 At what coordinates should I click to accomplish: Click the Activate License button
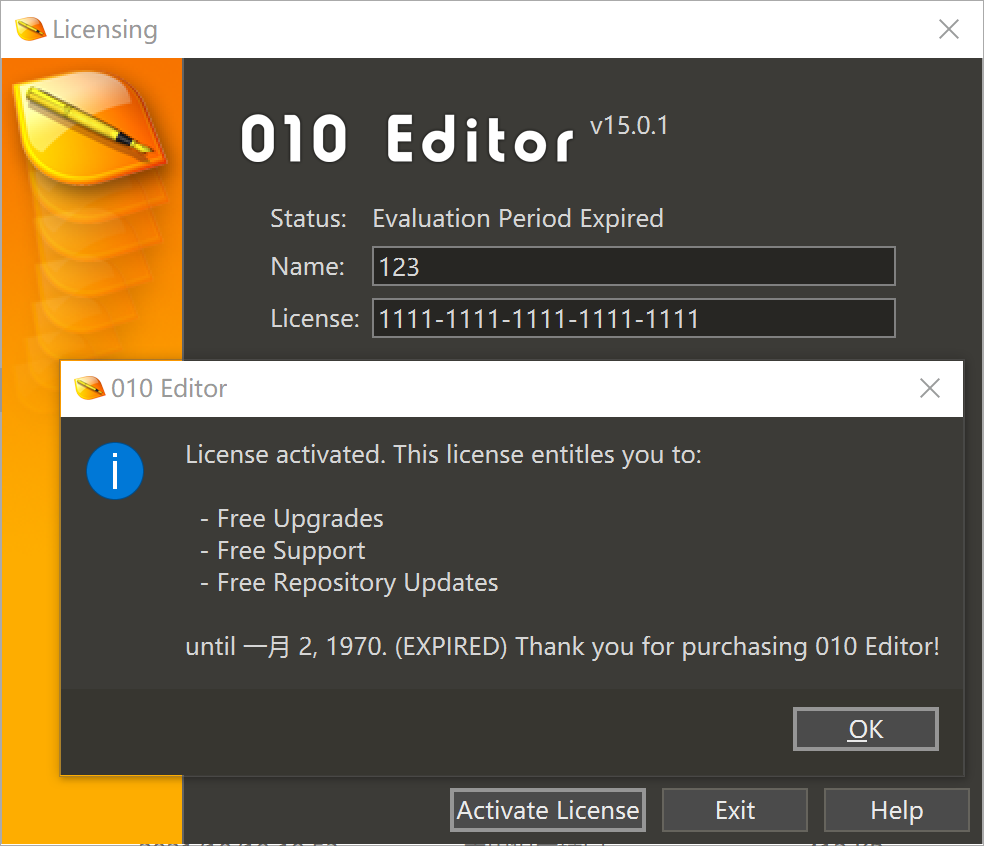coord(548,810)
